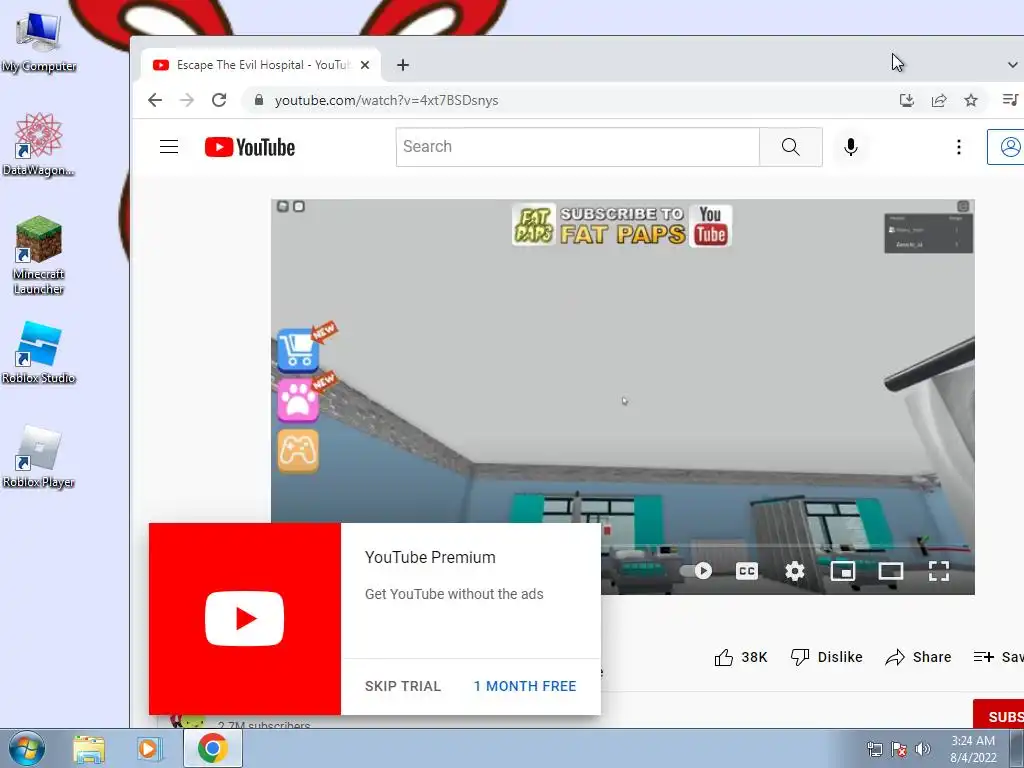Click the Action Center flag tray icon
The width and height of the screenshot is (1024, 768).
point(899,749)
